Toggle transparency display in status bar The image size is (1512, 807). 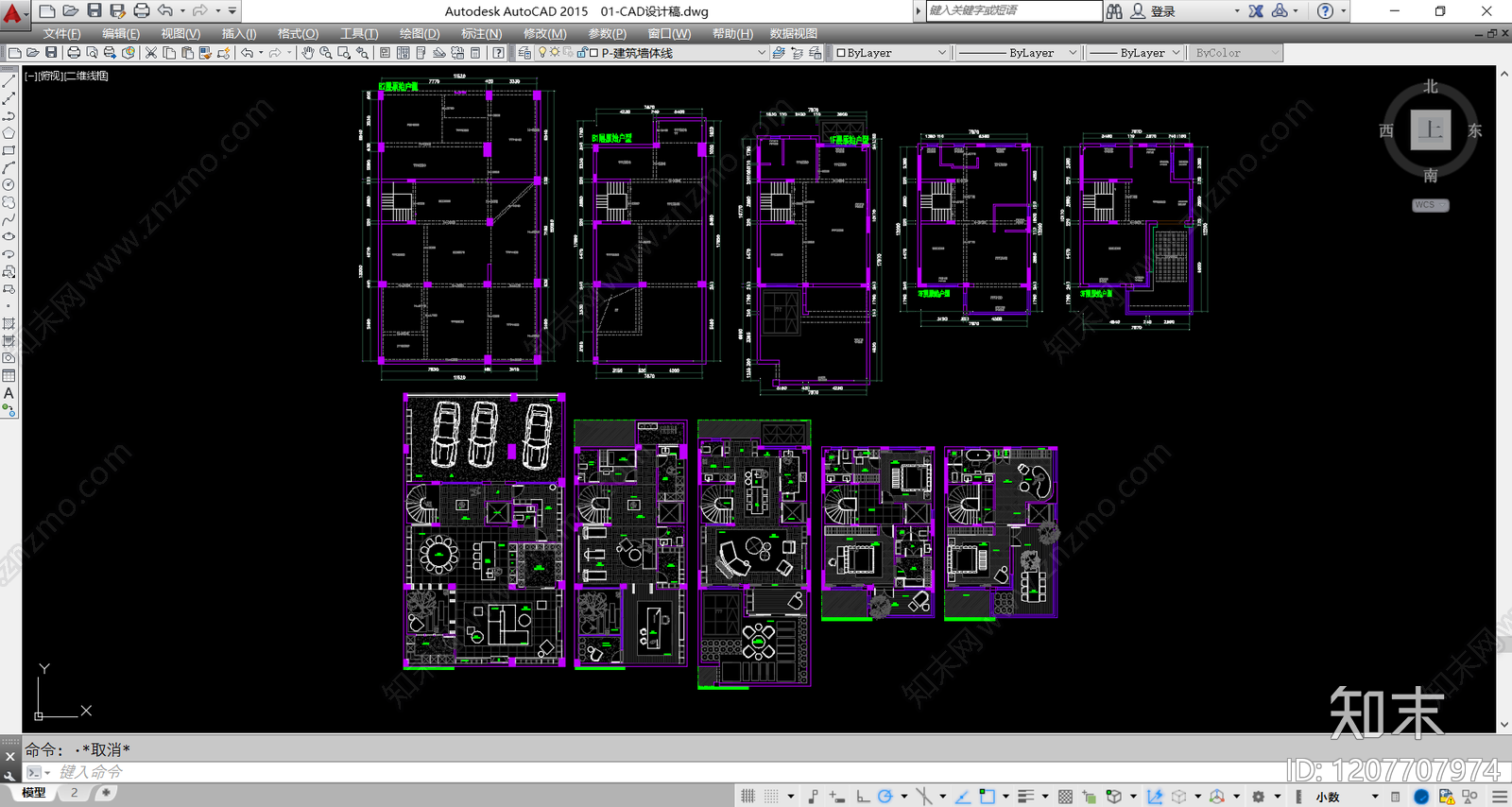(x=1065, y=797)
